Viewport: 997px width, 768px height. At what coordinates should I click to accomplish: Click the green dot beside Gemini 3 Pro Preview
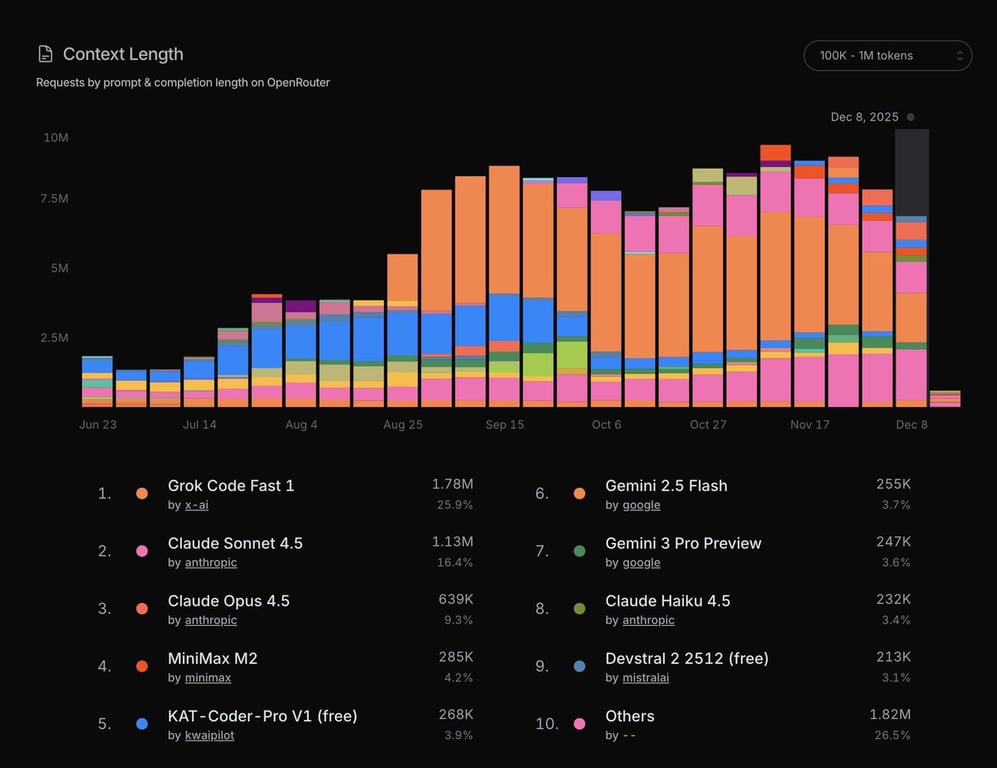pyautogui.click(x=579, y=551)
